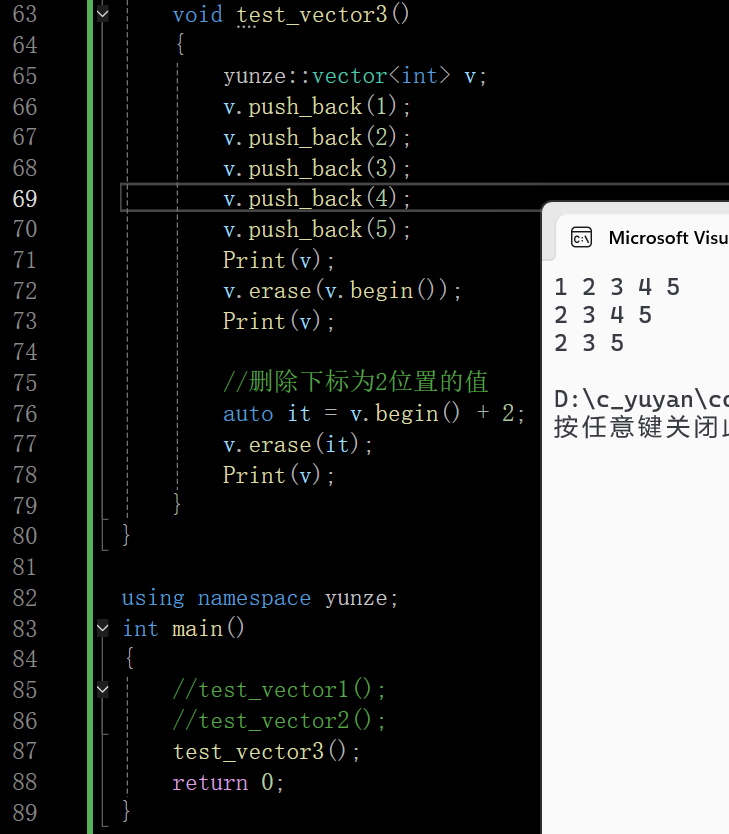Click commented //test_vector1(); line
The width and height of the screenshot is (729, 834).
click(x=279, y=690)
